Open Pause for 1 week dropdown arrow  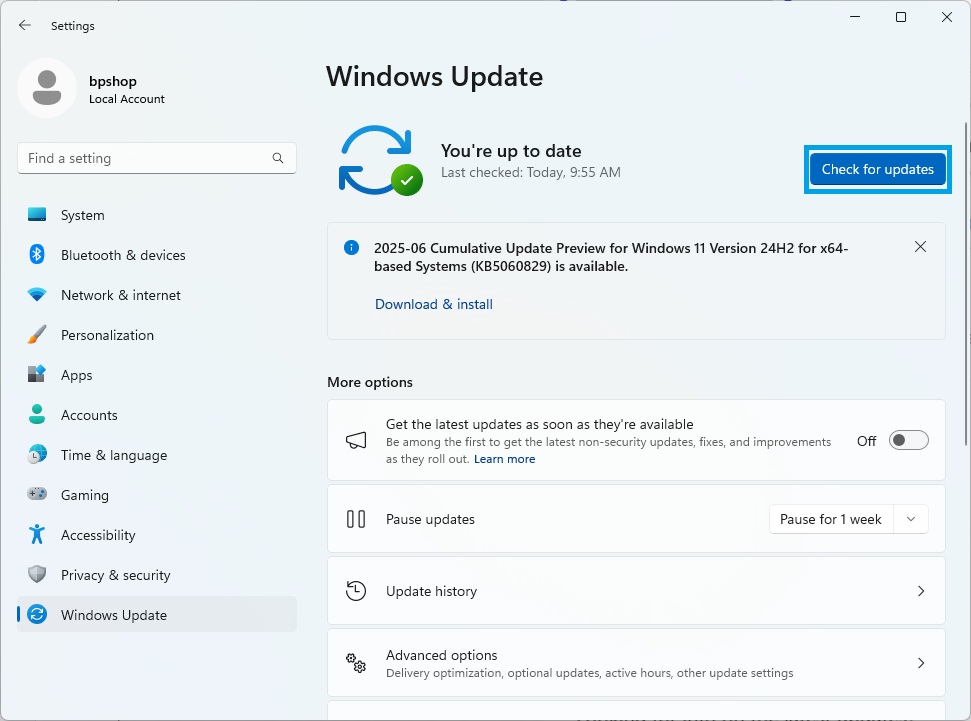point(910,519)
